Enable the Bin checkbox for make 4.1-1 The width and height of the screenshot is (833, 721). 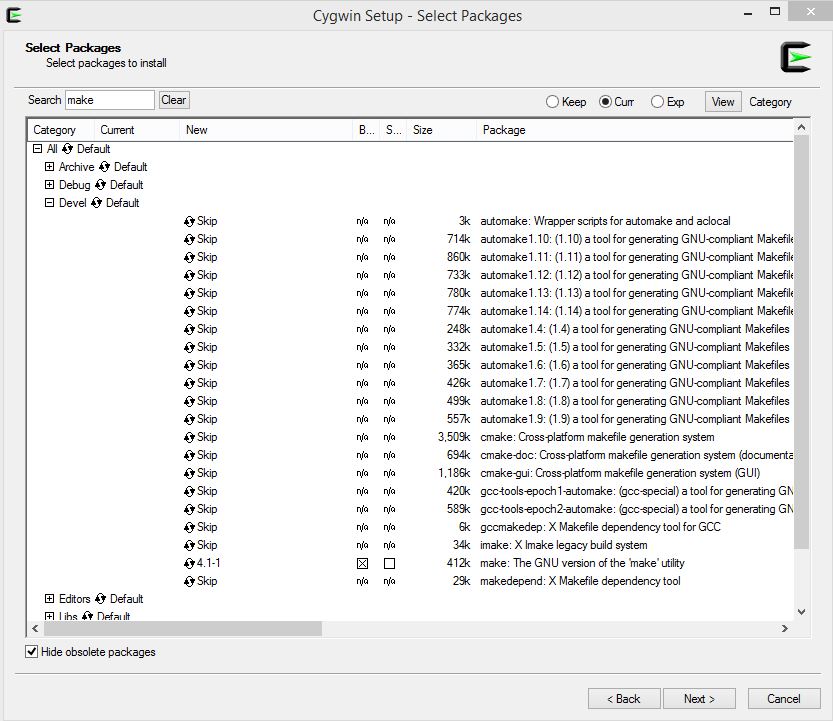[362, 563]
